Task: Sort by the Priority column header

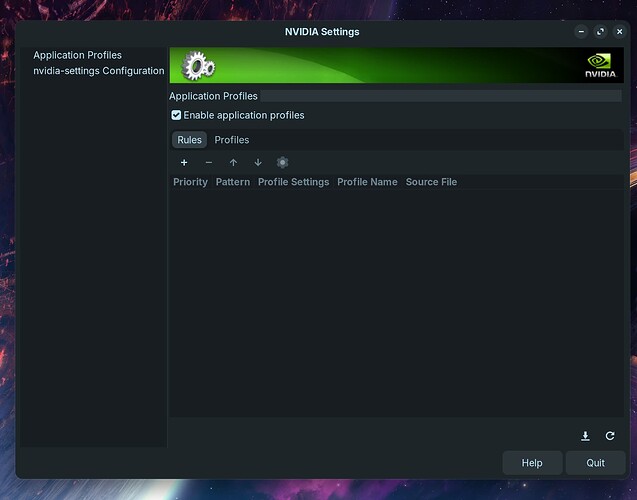Action: 190,182
